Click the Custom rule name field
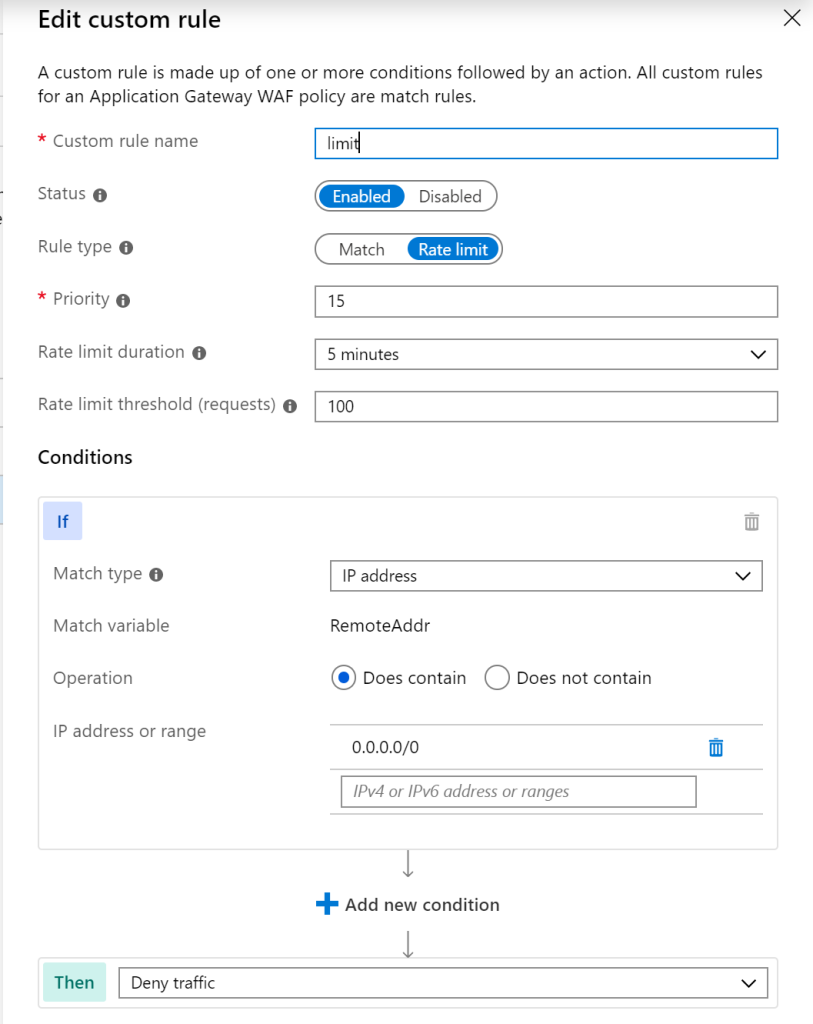 tap(546, 144)
